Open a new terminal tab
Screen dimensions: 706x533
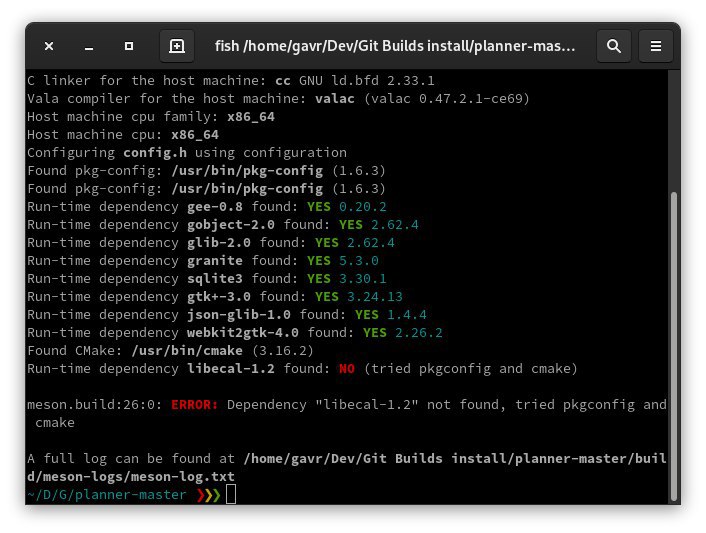177,46
